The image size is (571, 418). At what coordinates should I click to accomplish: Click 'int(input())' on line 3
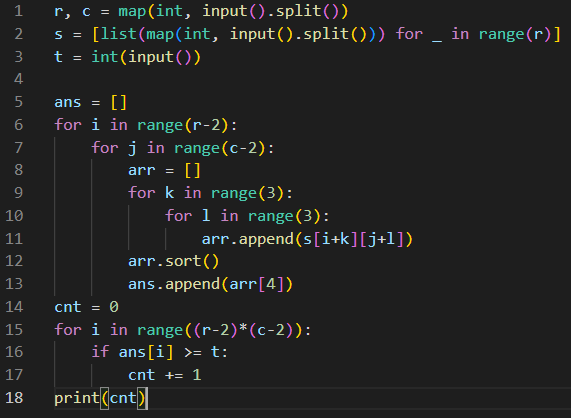146,57
